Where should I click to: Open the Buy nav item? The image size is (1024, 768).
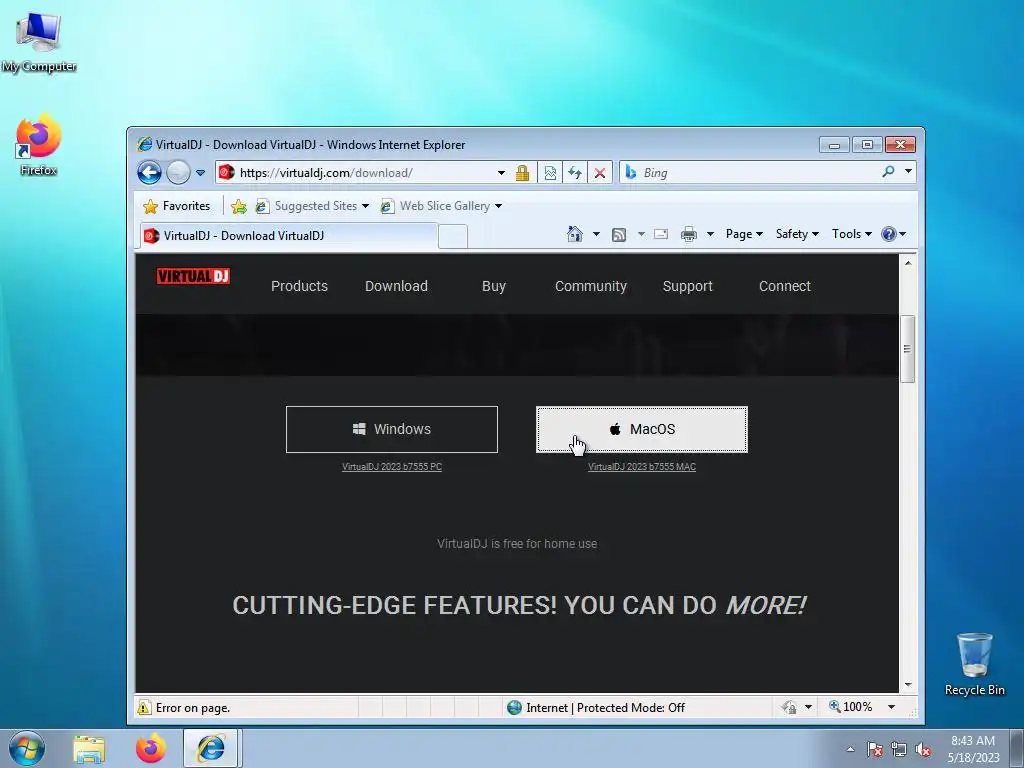(x=494, y=286)
